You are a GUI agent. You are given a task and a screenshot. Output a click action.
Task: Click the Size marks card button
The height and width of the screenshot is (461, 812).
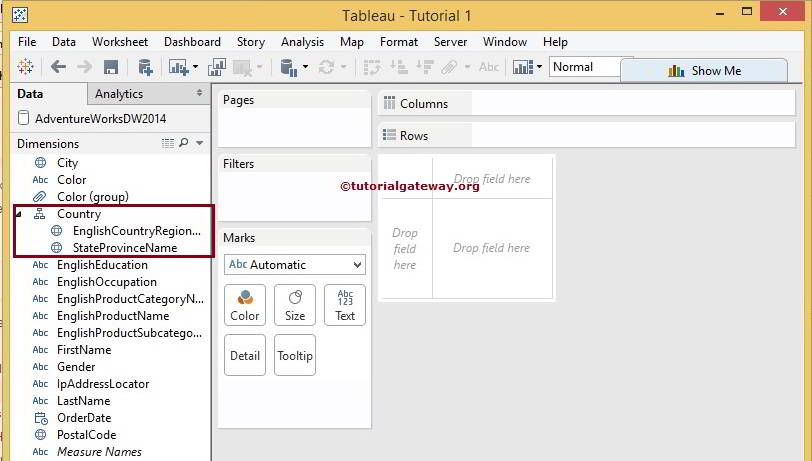[x=295, y=305]
